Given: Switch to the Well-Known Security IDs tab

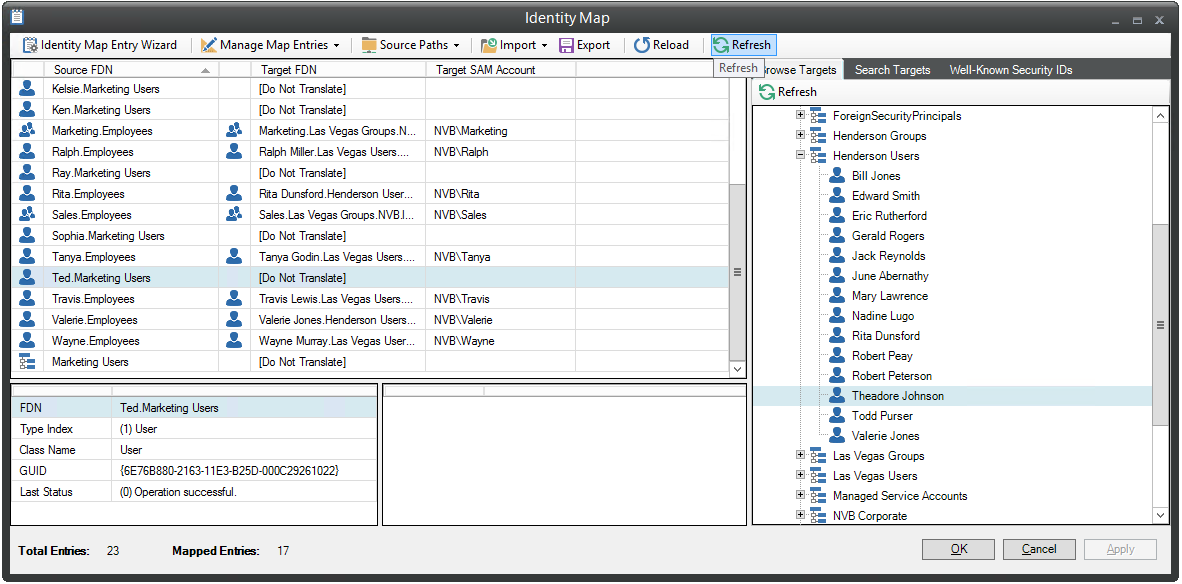Looking at the screenshot, I should point(1010,70).
